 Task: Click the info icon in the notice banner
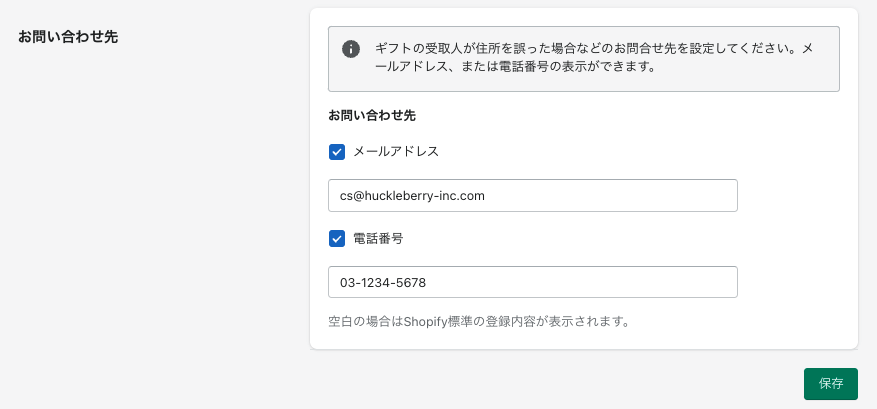click(351, 49)
